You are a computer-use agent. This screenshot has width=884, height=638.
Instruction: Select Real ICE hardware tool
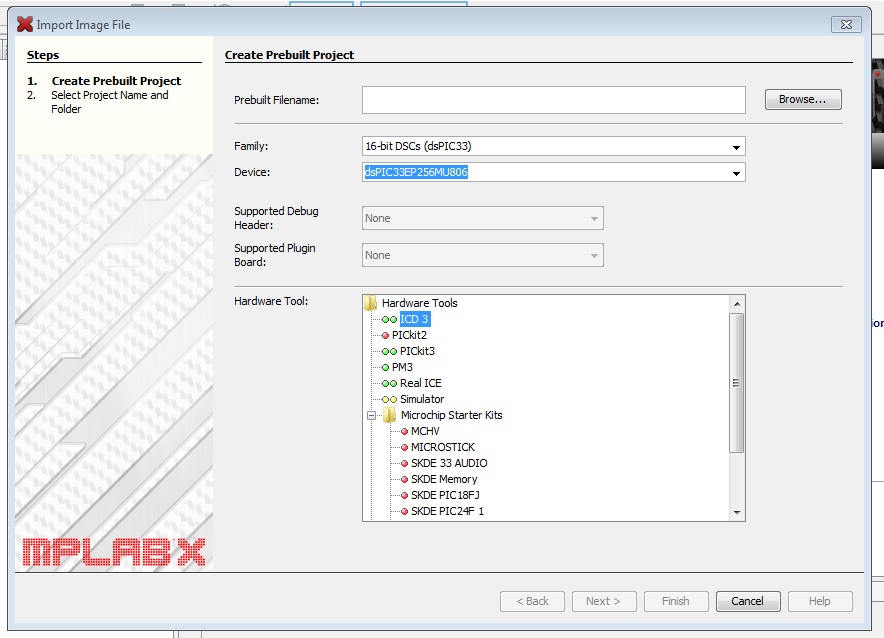click(x=421, y=383)
